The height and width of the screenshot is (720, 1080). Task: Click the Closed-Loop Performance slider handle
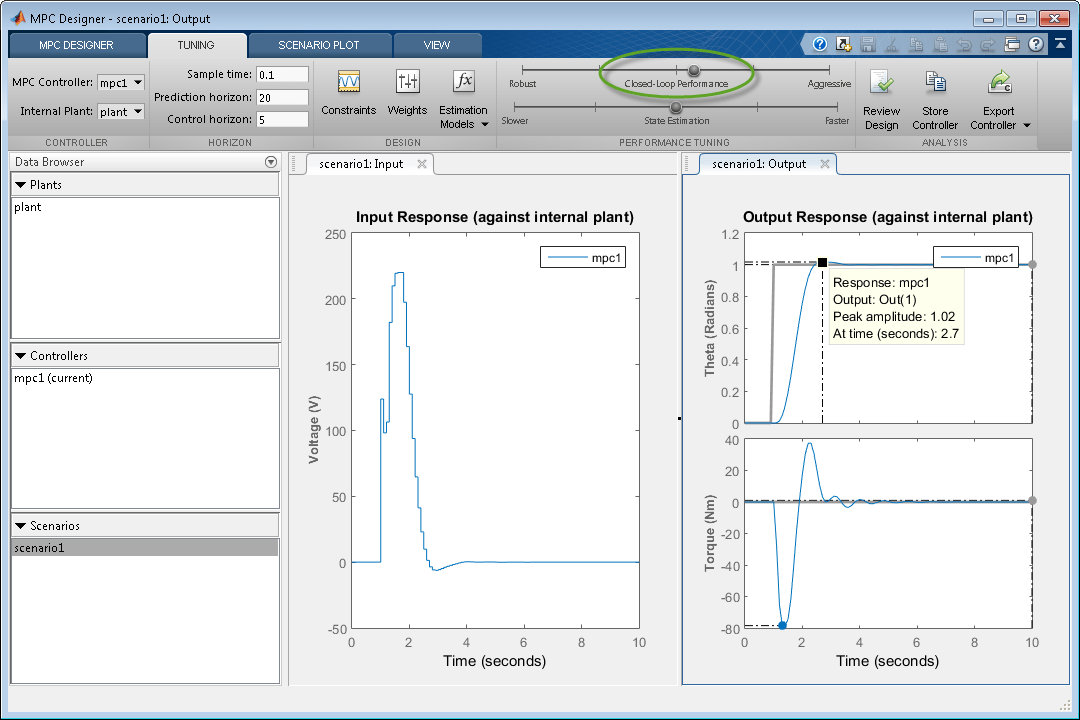pyautogui.click(x=694, y=71)
